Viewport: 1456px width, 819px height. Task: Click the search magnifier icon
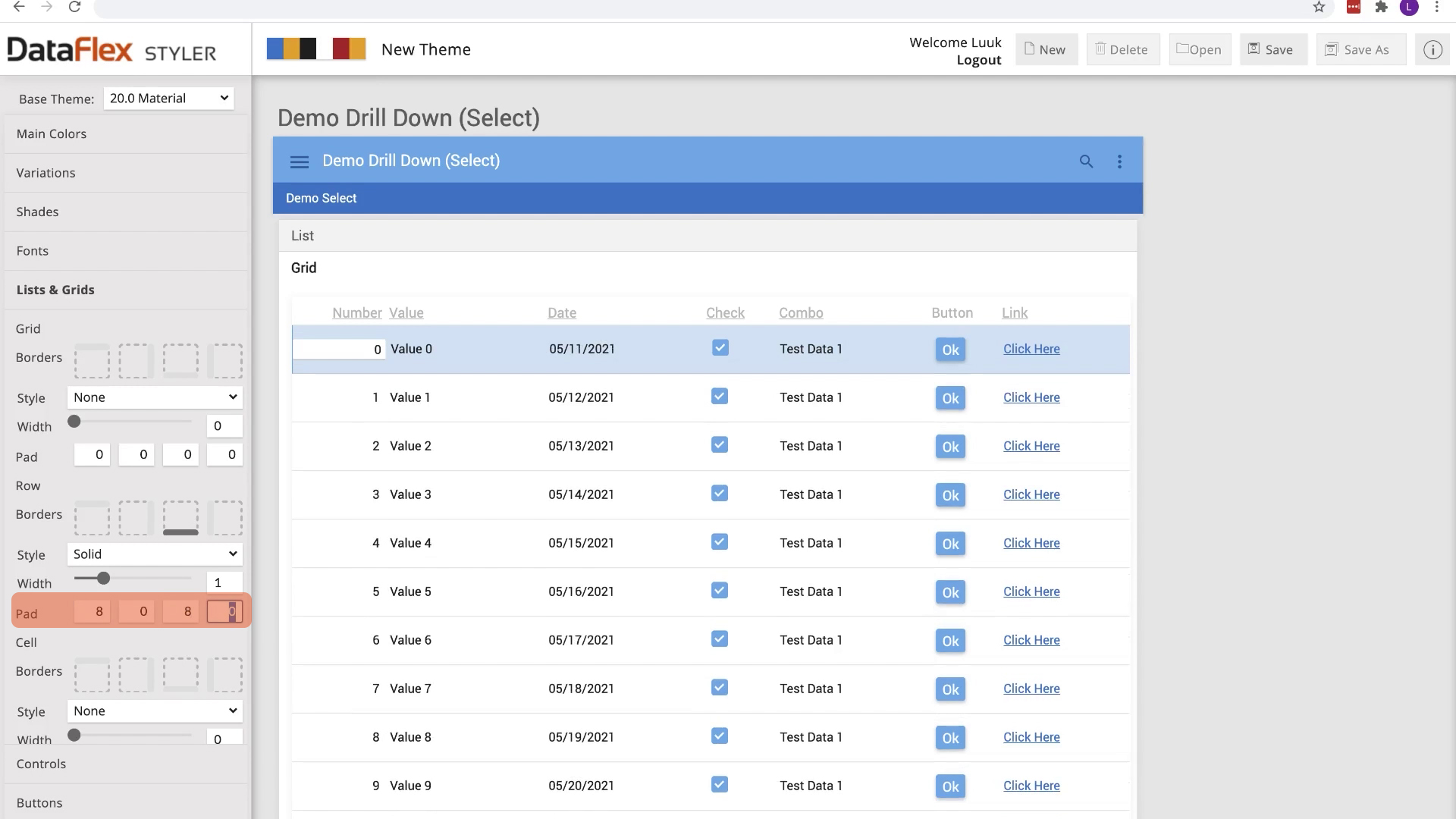point(1086,162)
